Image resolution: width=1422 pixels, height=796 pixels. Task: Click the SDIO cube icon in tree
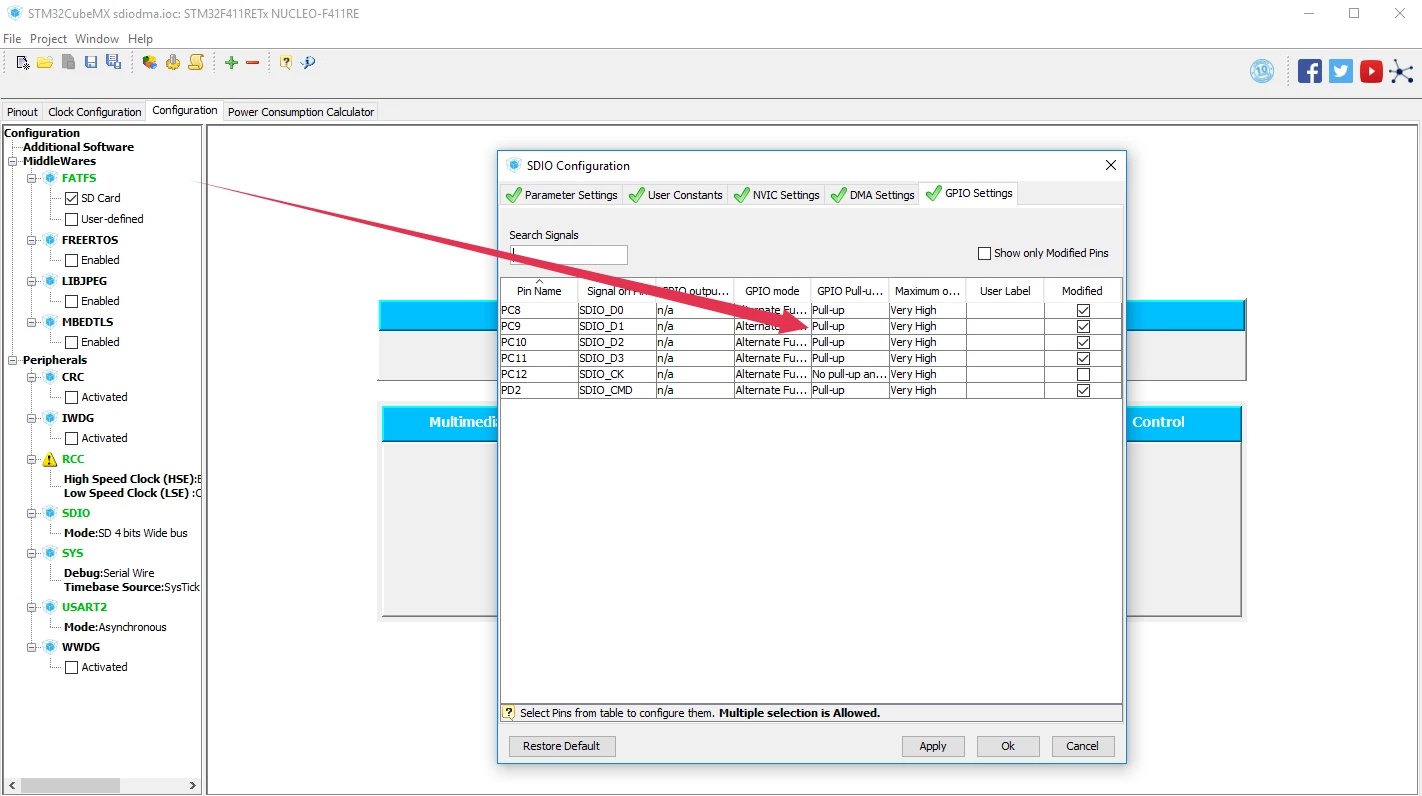point(50,513)
